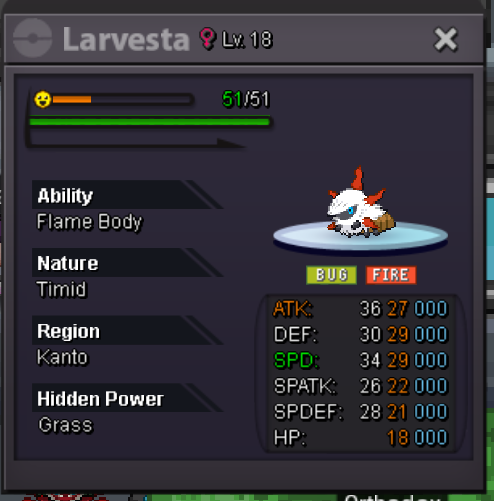Select the Nature header
This screenshot has width=494, height=501.
pos(127,263)
